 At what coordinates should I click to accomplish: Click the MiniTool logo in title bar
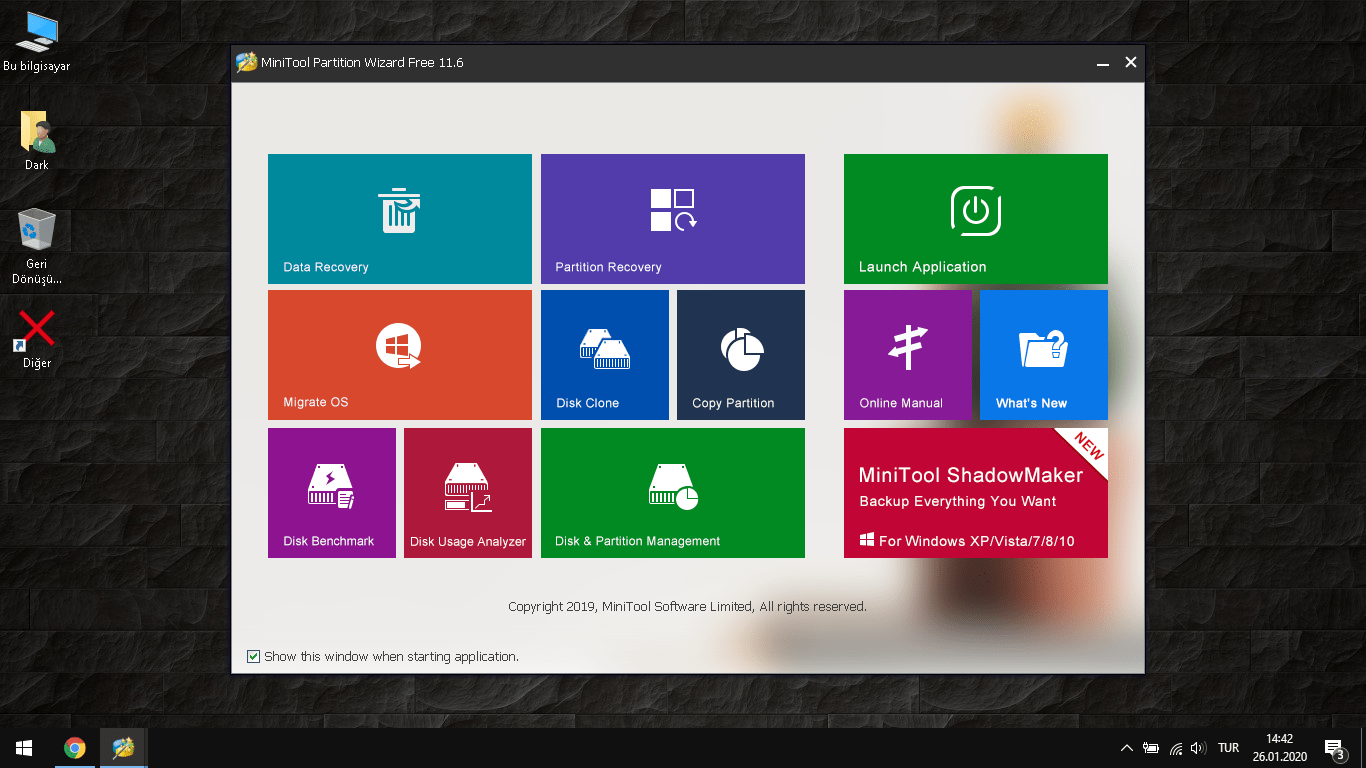(x=246, y=63)
